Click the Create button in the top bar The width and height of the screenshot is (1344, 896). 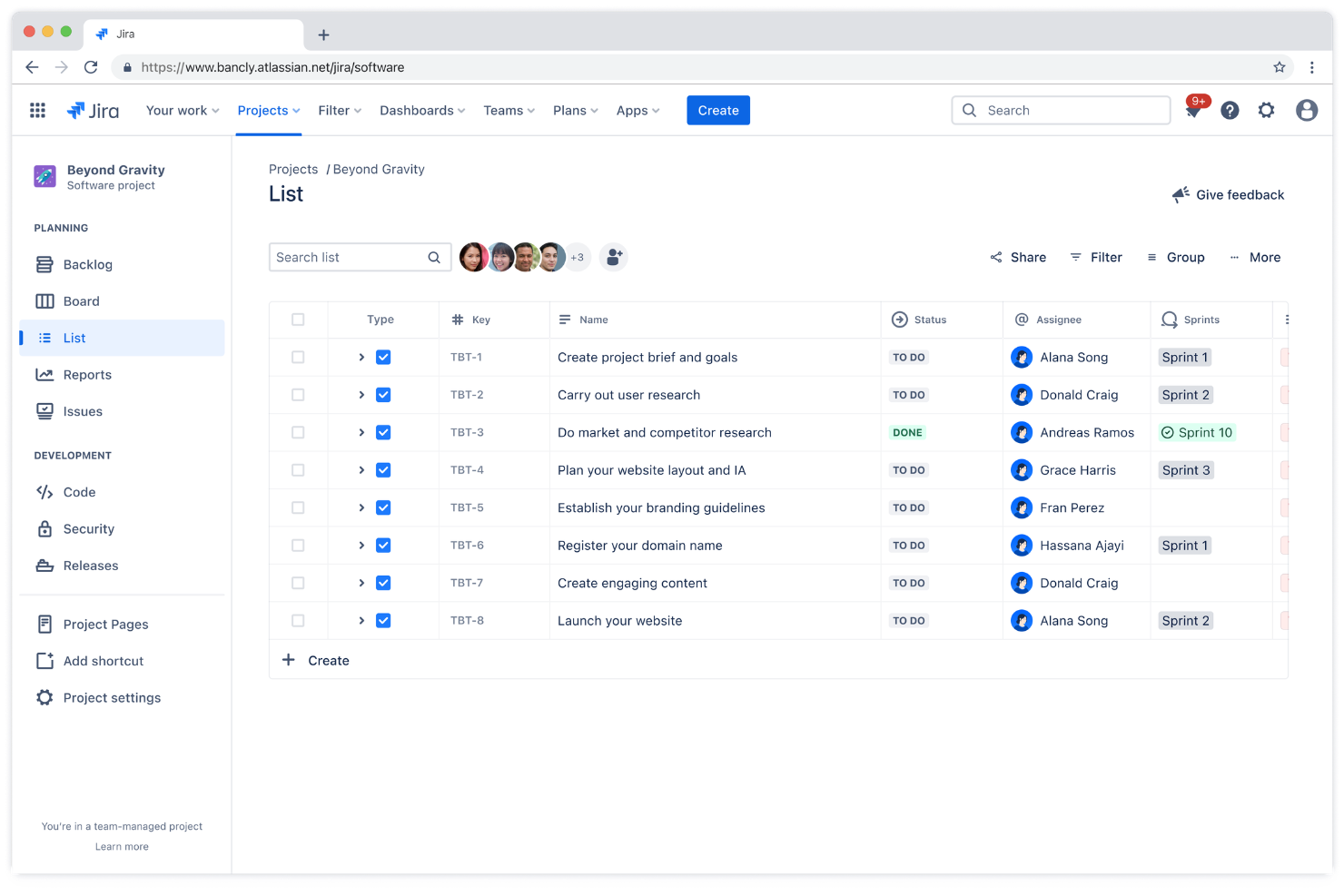(717, 110)
